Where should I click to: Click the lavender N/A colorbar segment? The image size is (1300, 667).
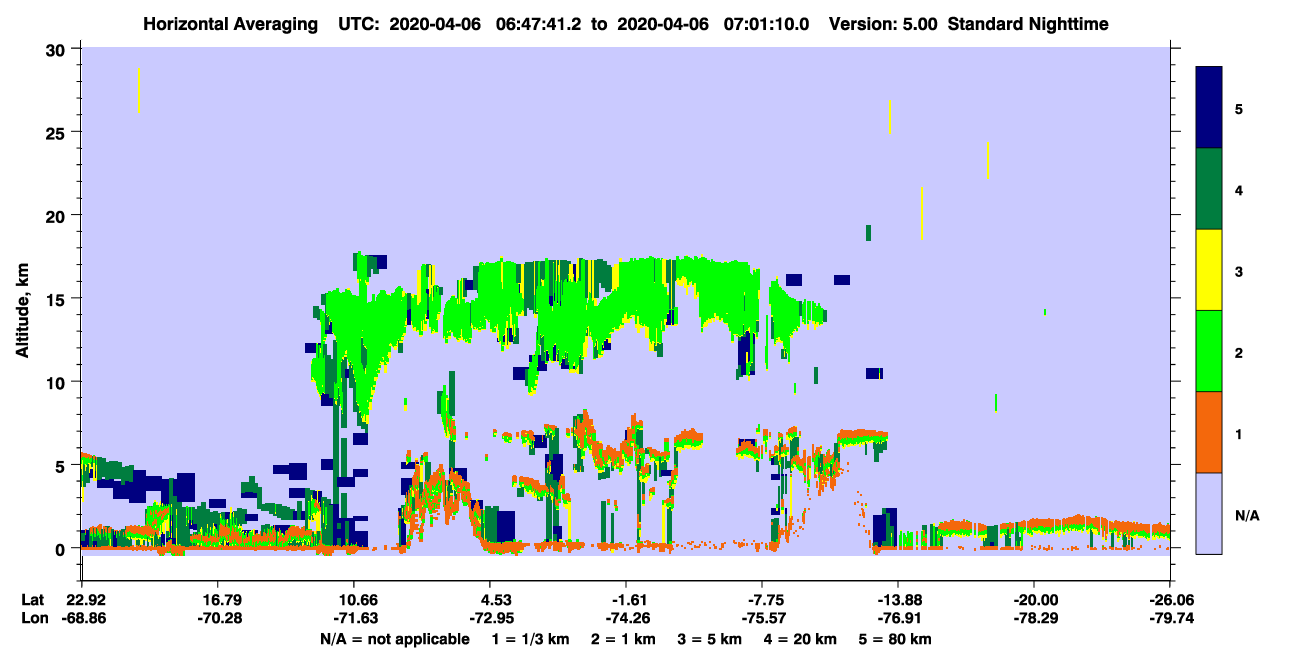click(1209, 513)
